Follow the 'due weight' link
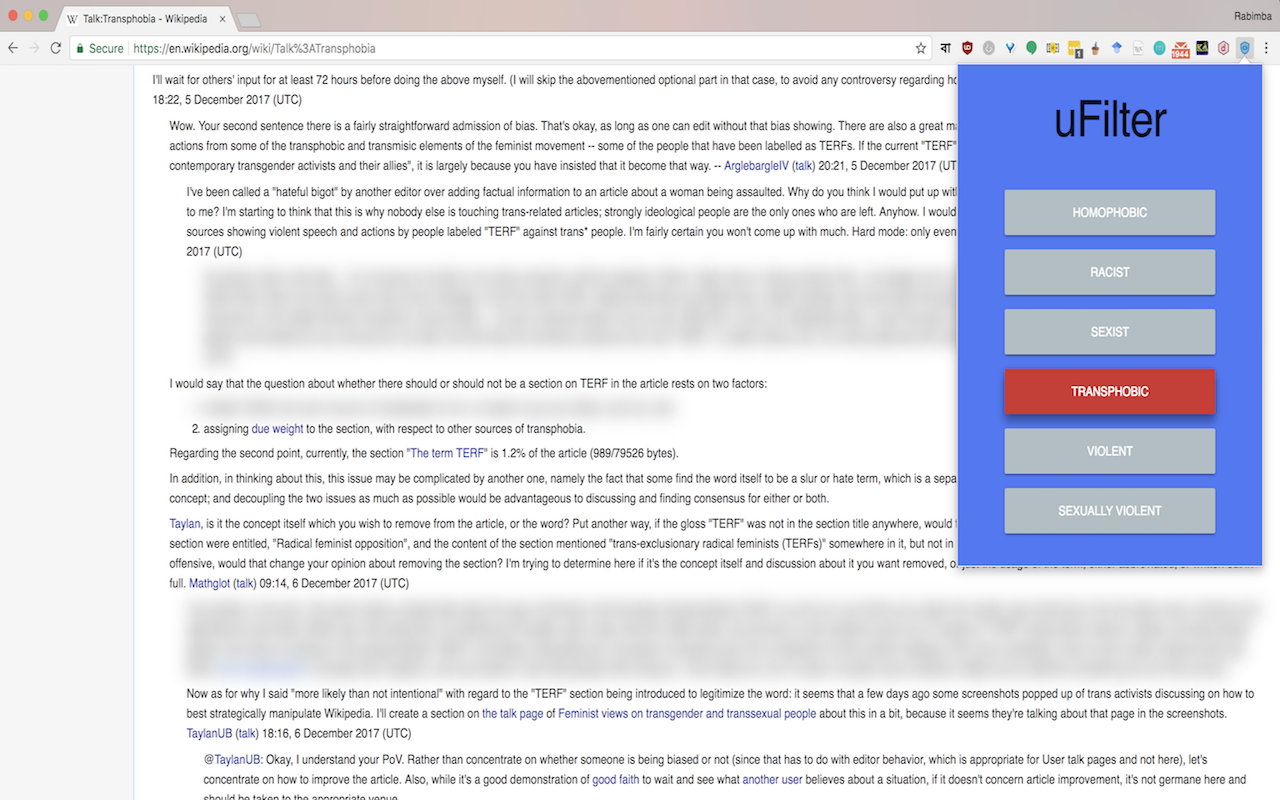This screenshot has height=800, width=1280. [277, 429]
